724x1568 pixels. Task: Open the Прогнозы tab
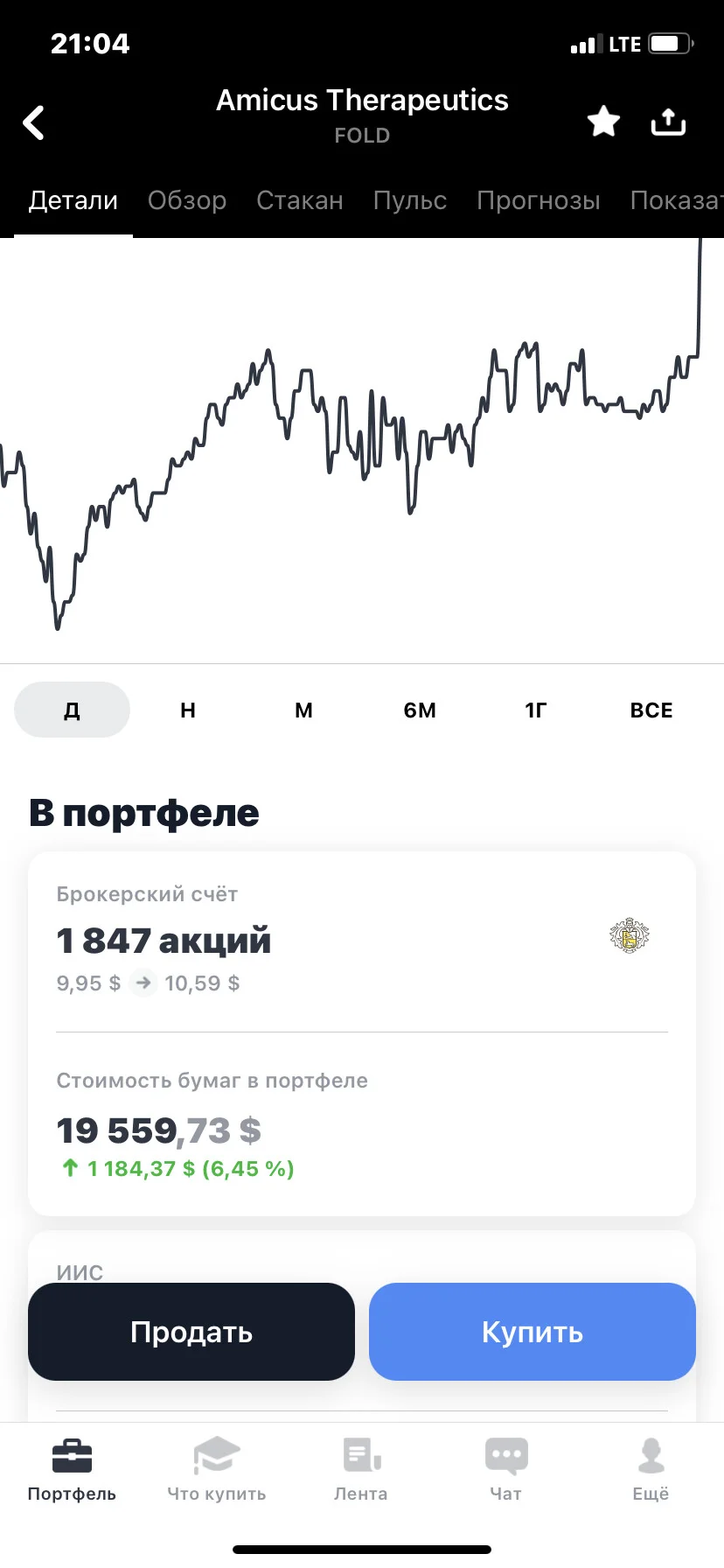point(539,200)
